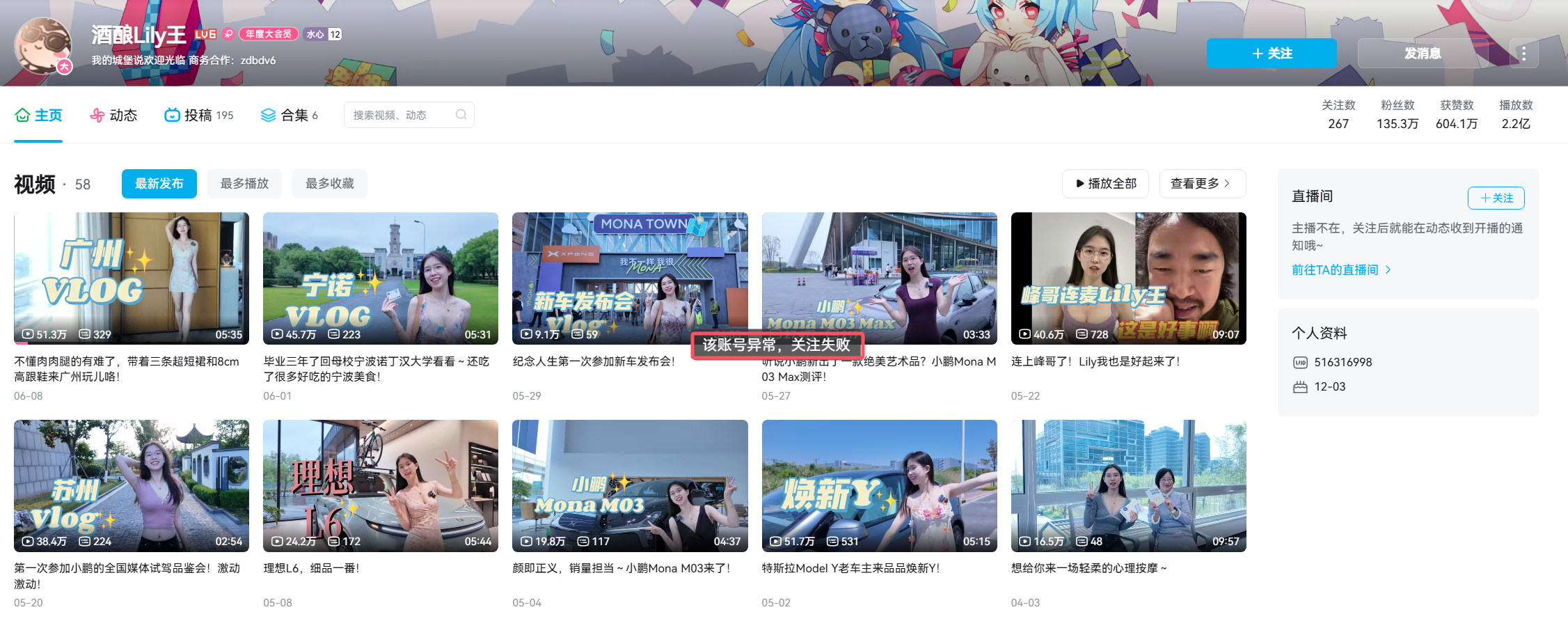Click title 特斯拉Model Y老车主来品品焕新Y
Screen dimensions: 1568x628
tap(850, 568)
